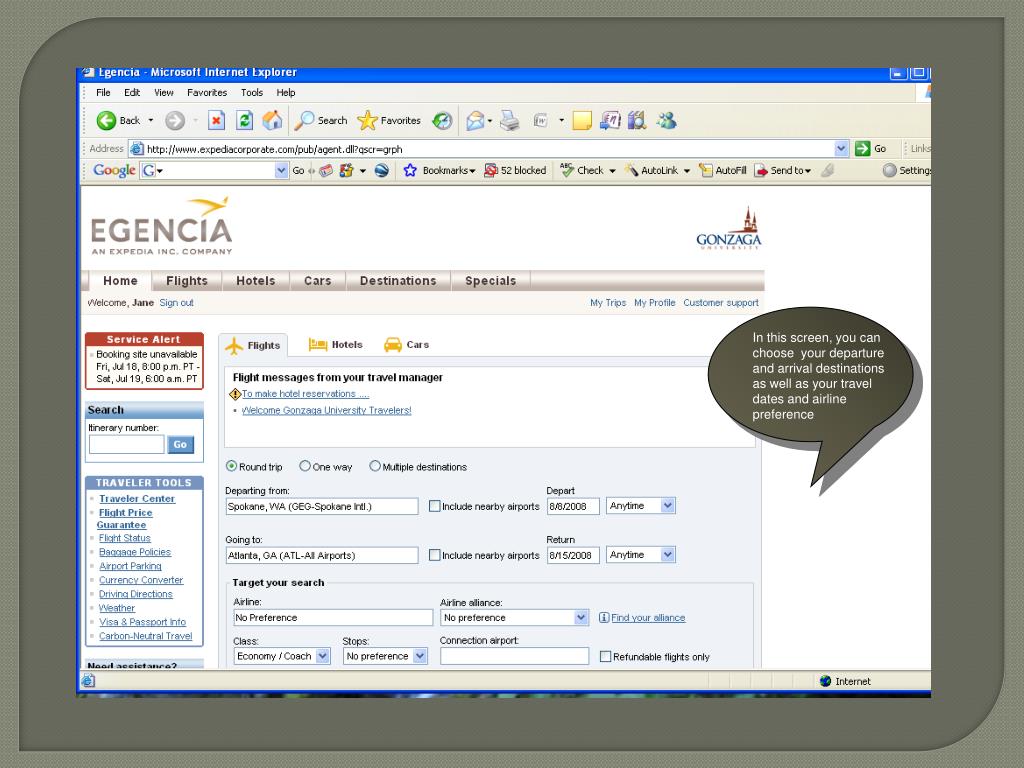Click the AutoLink button
Screen dimensions: 1024x768
[x=651, y=170]
